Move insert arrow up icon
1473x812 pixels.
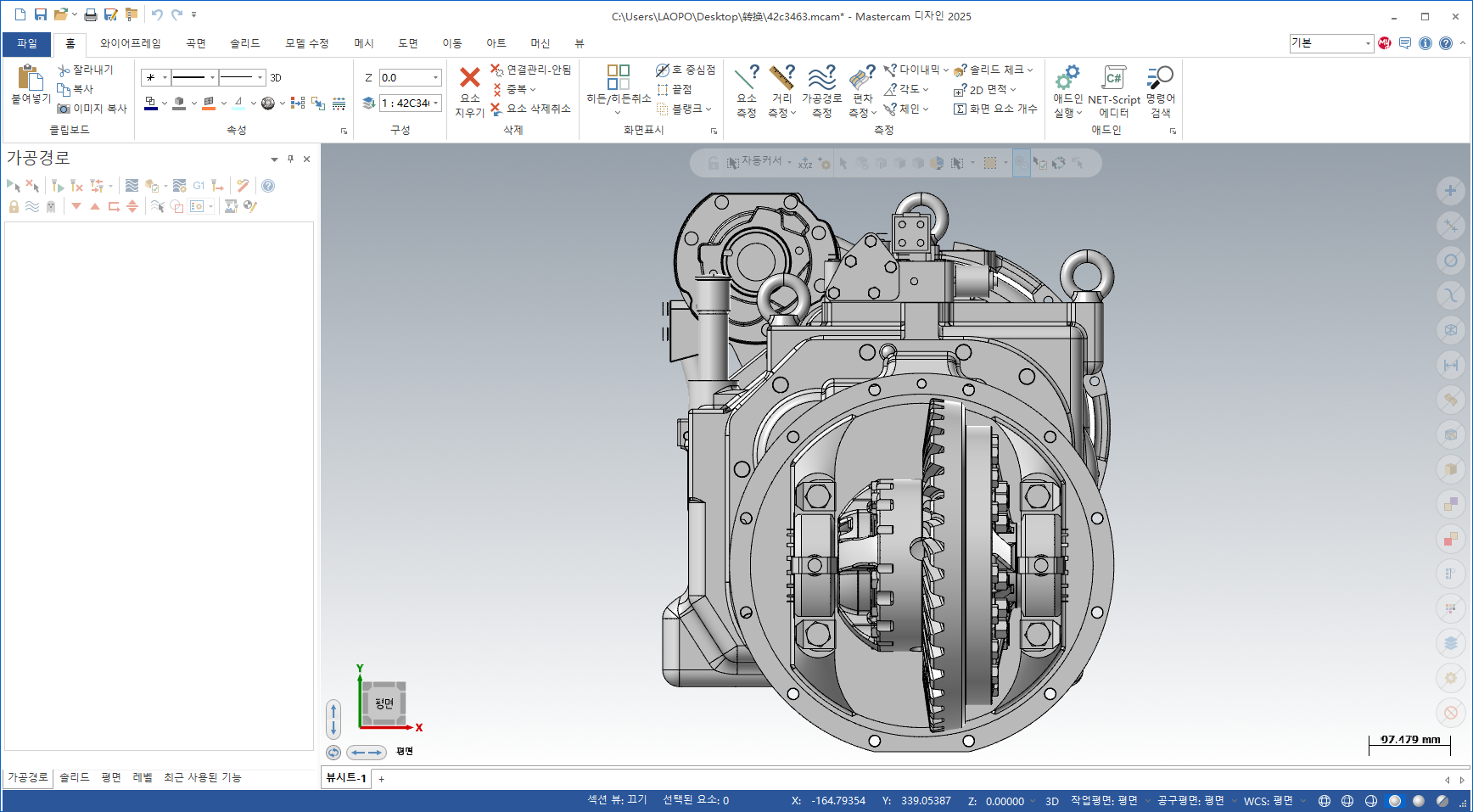click(x=95, y=206)
